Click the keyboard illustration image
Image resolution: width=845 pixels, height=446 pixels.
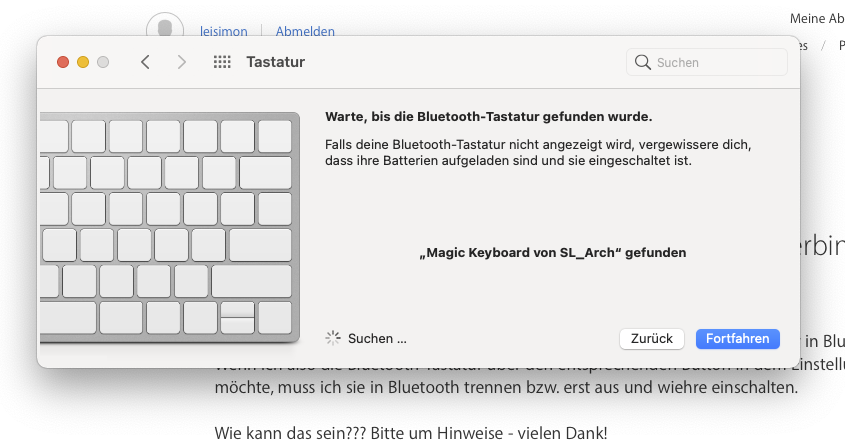(x=170, y=227)
